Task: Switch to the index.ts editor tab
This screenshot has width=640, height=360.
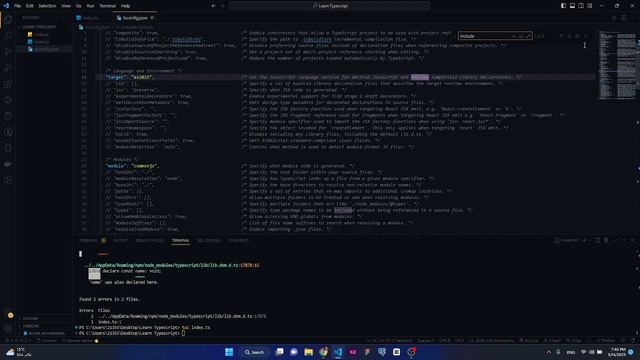Action: point(90,18)
